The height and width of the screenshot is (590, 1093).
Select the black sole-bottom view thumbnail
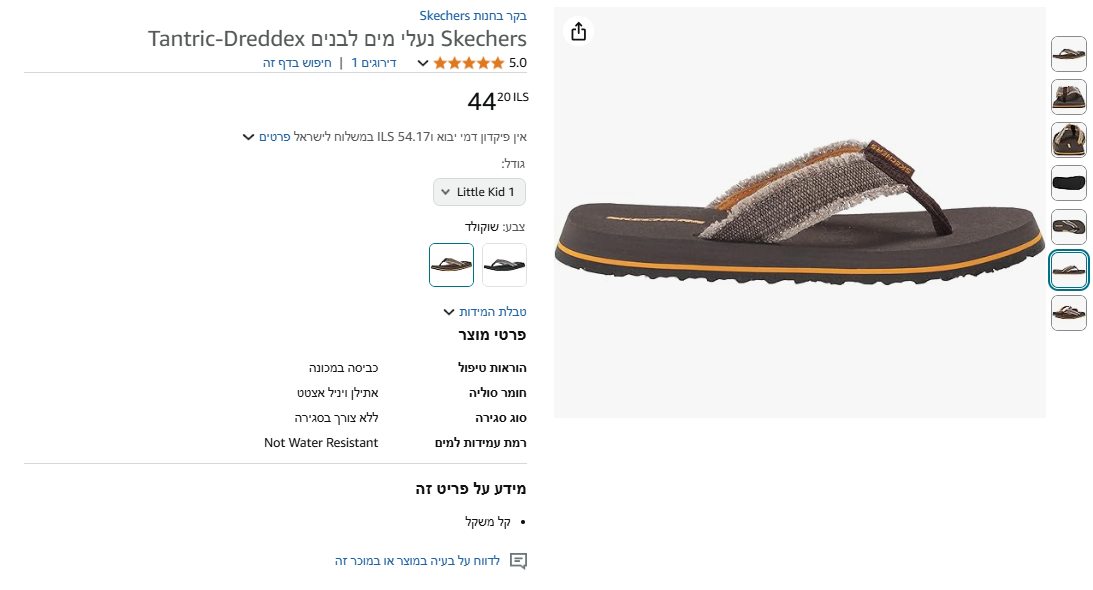click(1068, 183)
